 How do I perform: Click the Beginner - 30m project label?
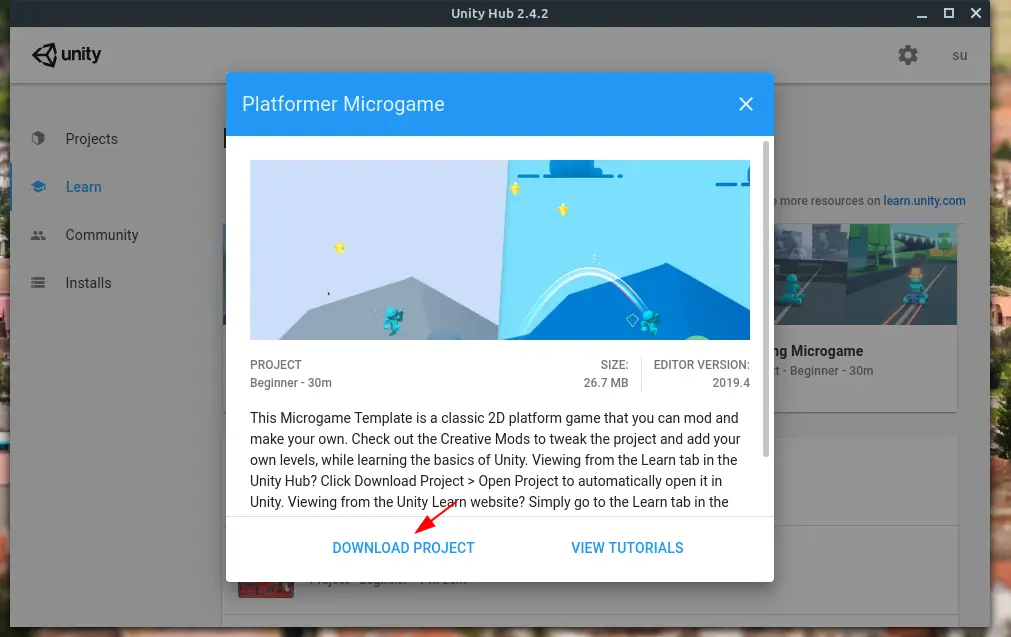click(x=291, y=382)
